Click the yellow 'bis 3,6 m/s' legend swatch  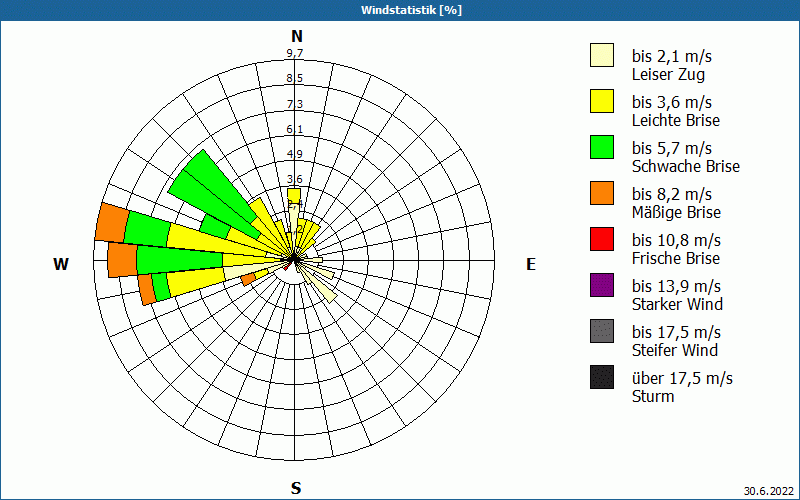pyautogui.click(x=602, y=101)
